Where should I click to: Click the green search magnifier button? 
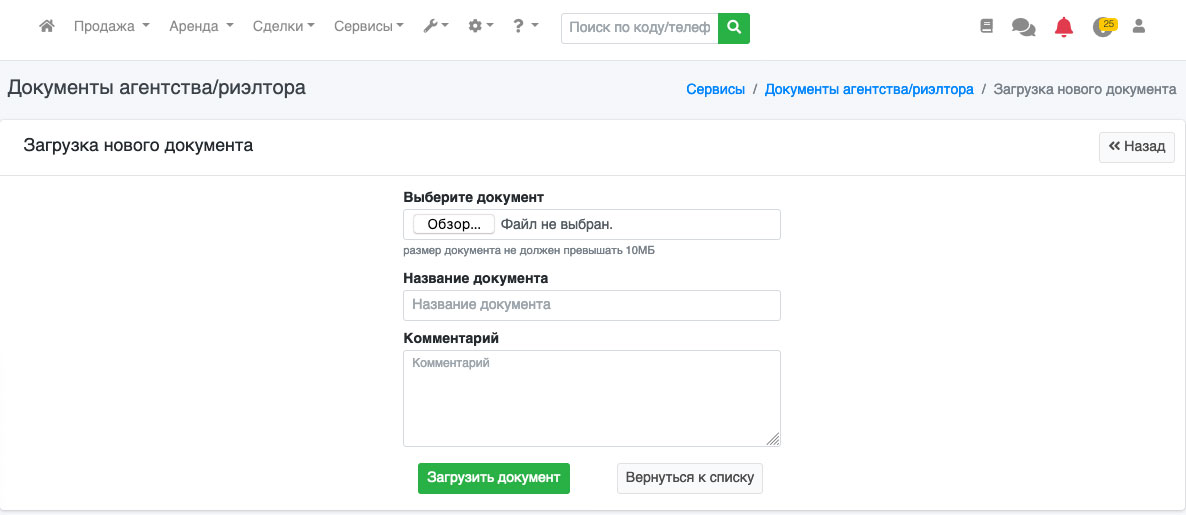734,28
